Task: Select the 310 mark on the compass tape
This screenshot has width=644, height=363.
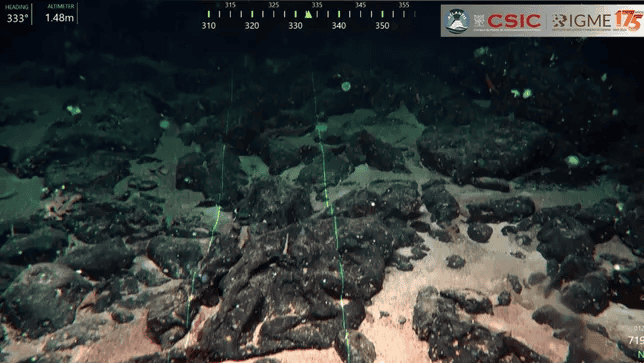Action: pyautogui.click(x=209, y=25)
